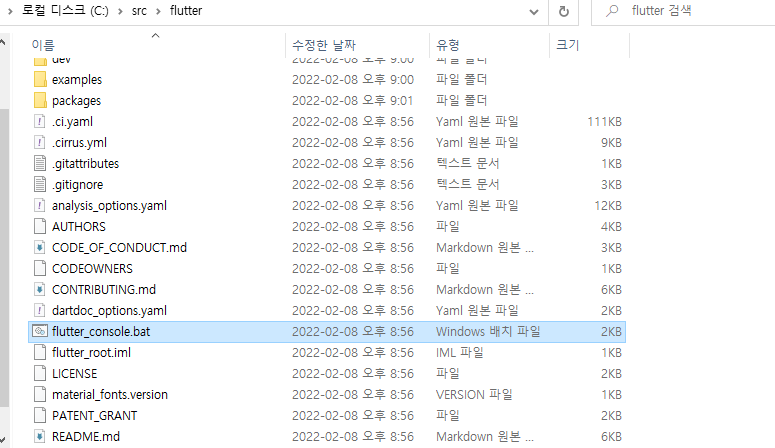Select the .cirrus.yml file name
Screen dimensions: 775x448
coord(79,142)
